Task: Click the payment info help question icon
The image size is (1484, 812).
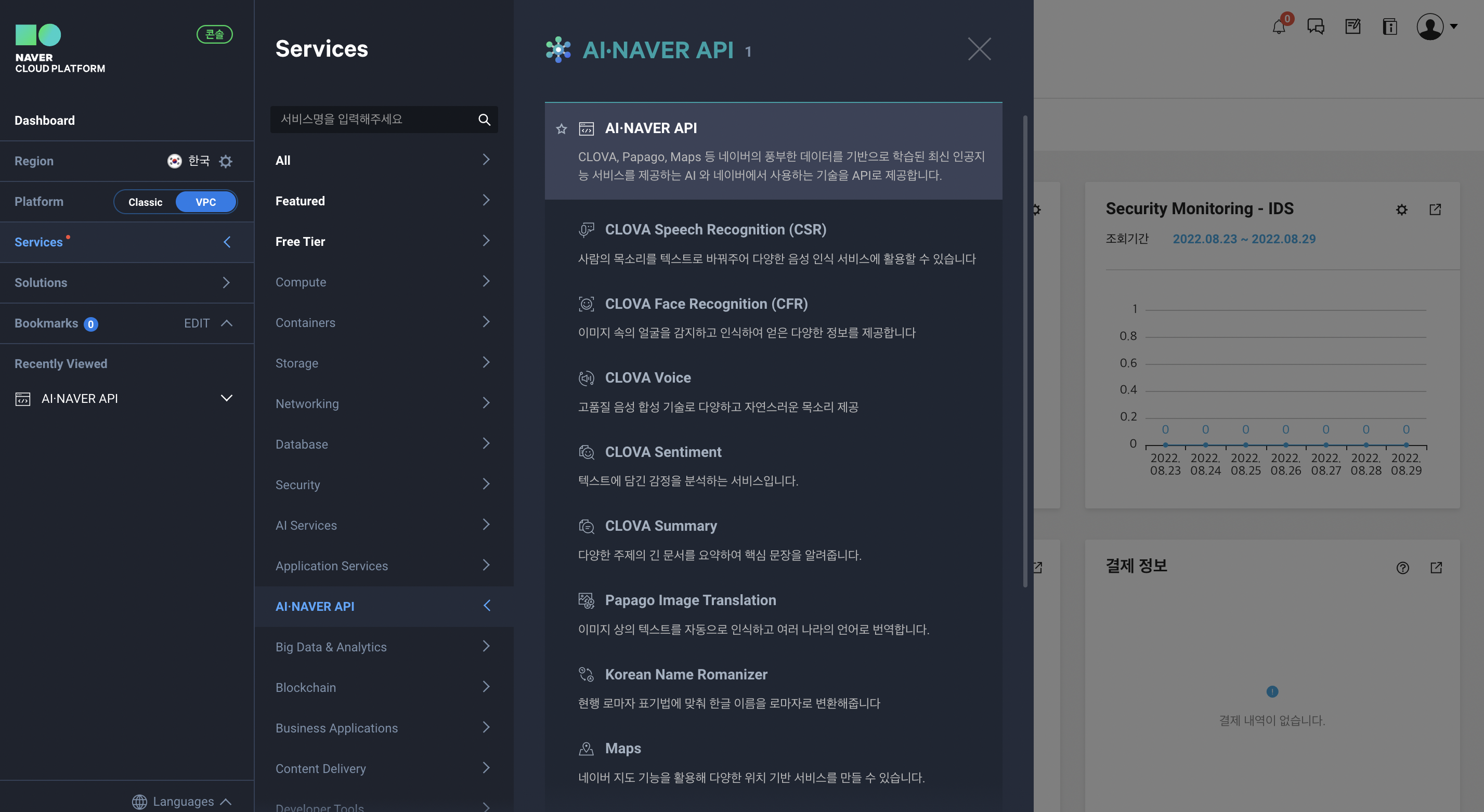Action: [1403, 568]
